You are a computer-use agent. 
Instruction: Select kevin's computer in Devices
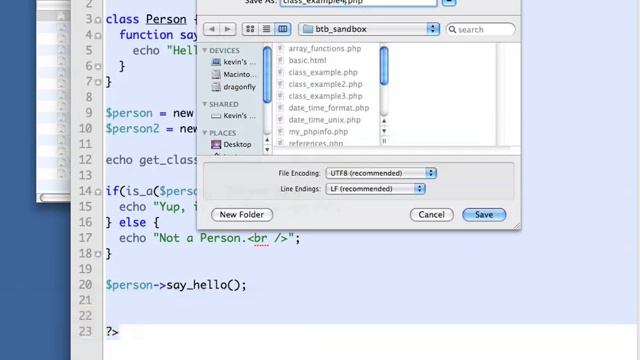click(x=233, y=62)
